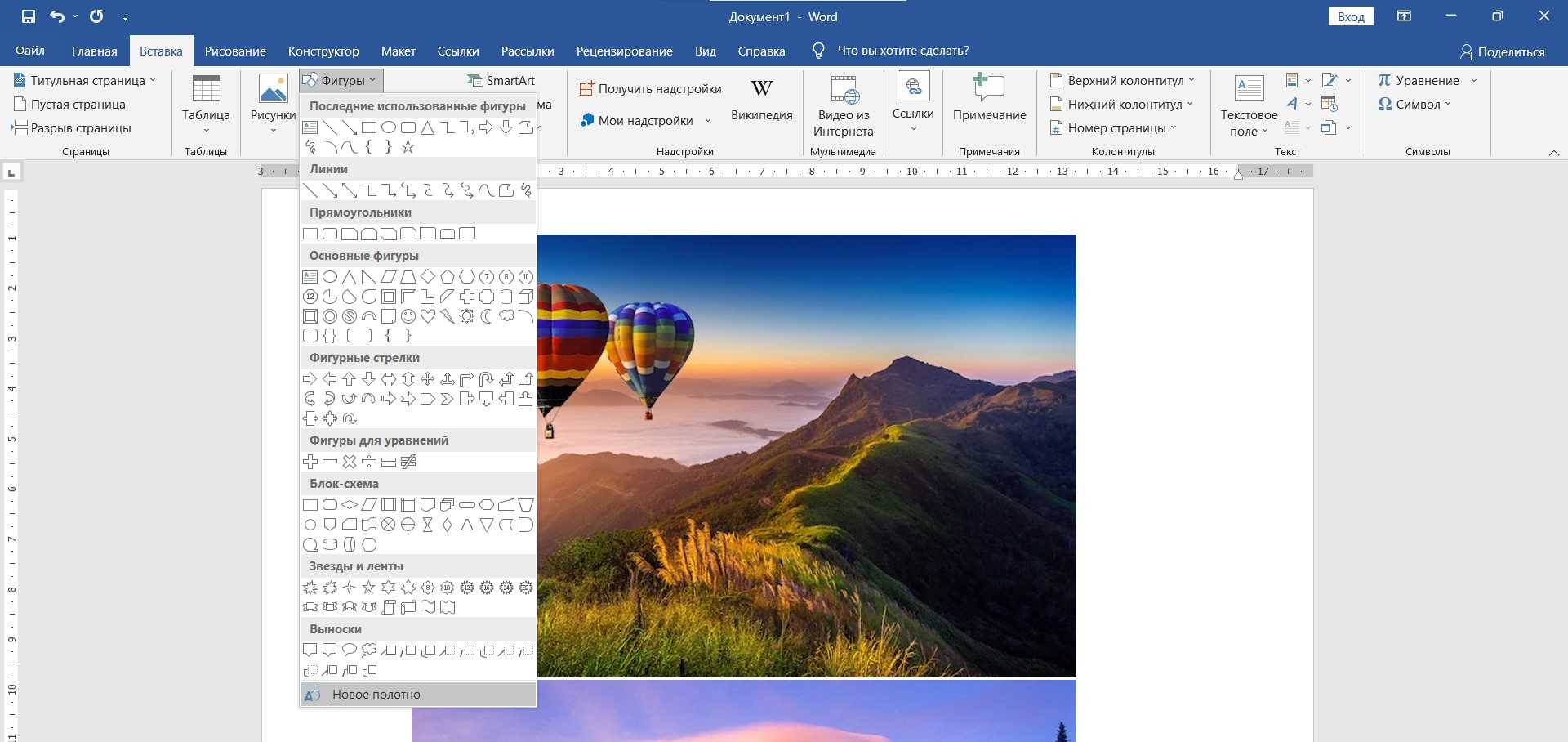Switch to the Макет tab
Image resolution: width=1568 pixels, height=742 pixels.
coord(398,51)
